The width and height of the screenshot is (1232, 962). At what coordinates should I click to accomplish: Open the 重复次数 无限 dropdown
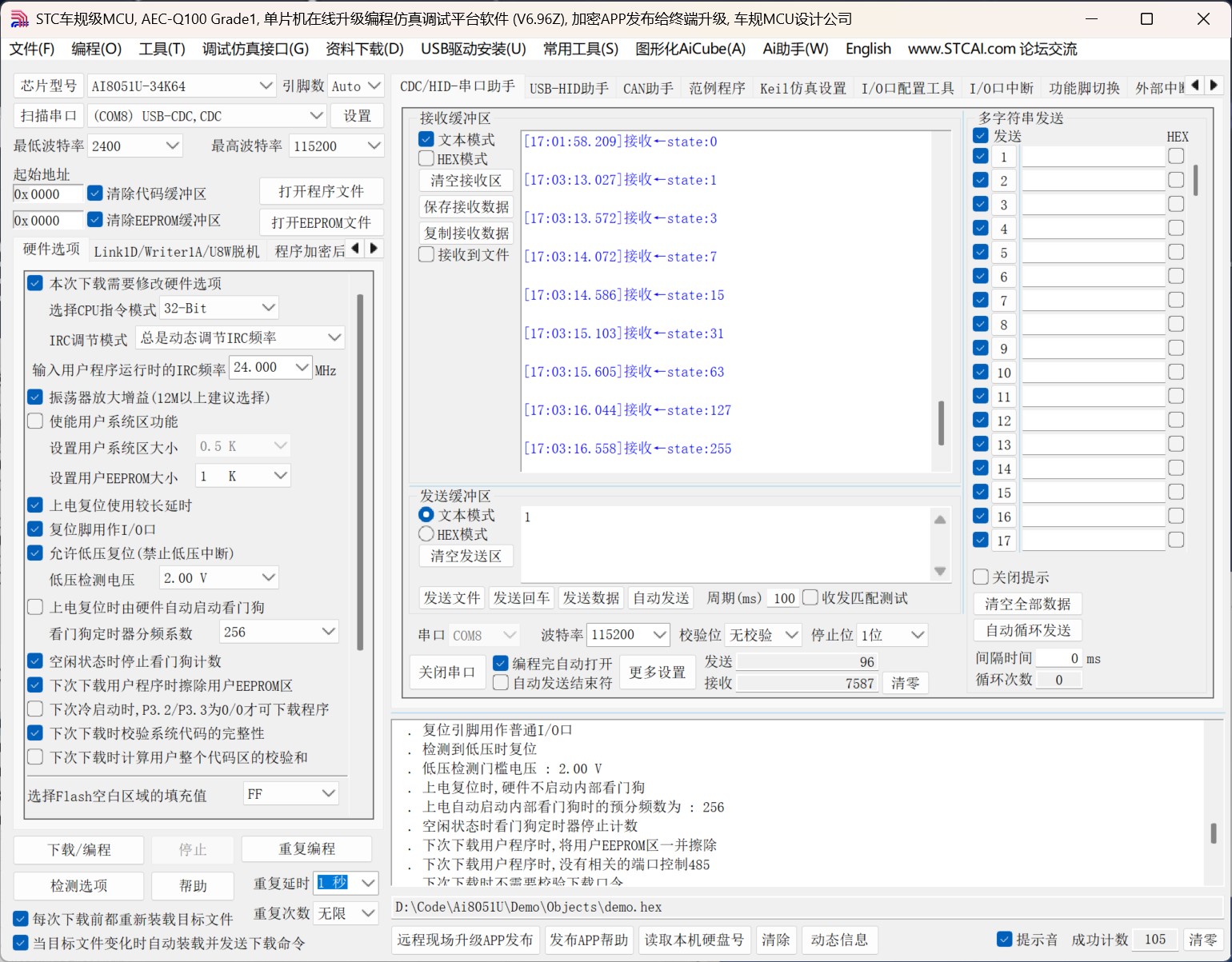pyautogui.click(x=369, y=912)
